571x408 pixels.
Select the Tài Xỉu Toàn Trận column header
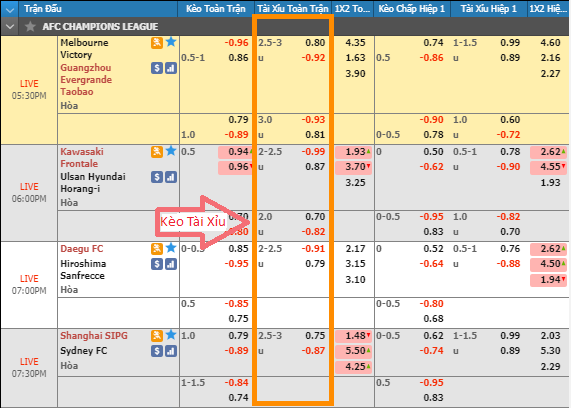pyautogui.click(x=293, y=9)
